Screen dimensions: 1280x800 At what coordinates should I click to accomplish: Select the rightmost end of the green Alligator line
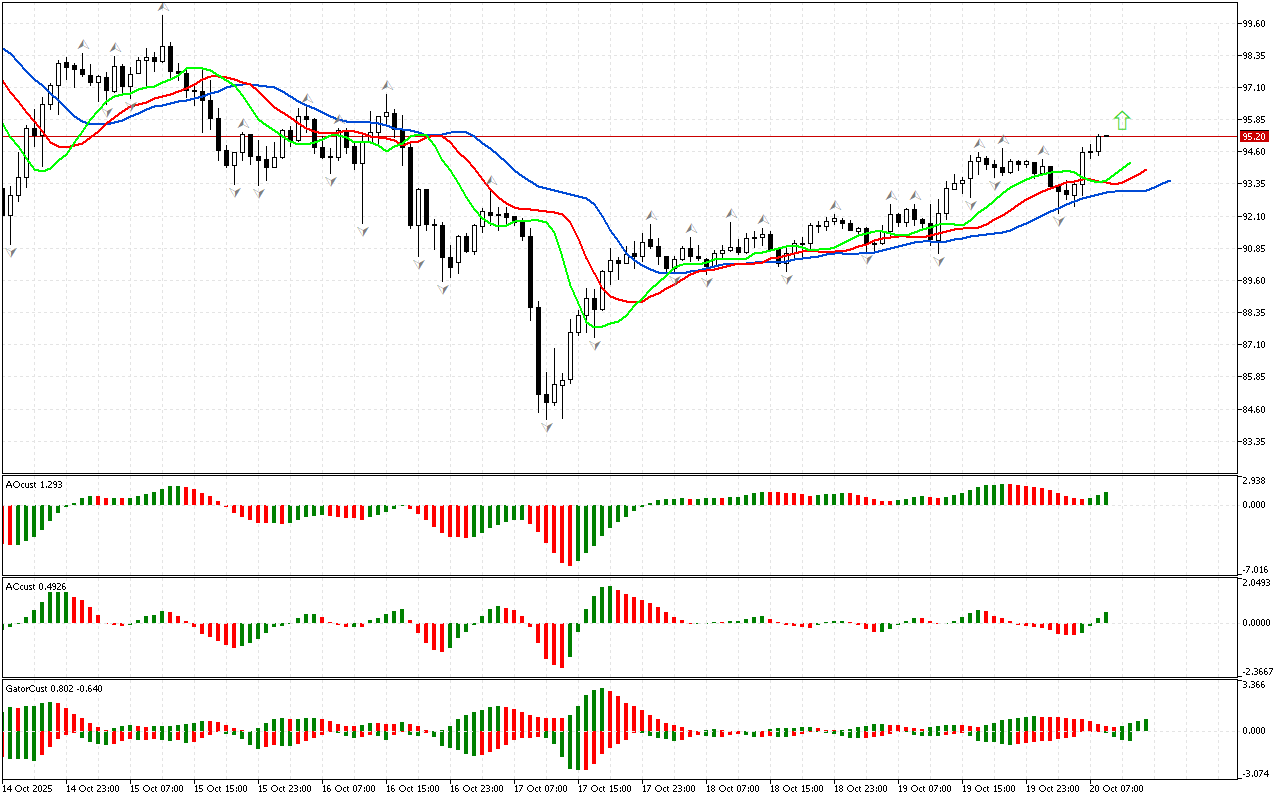point(1130,162)
